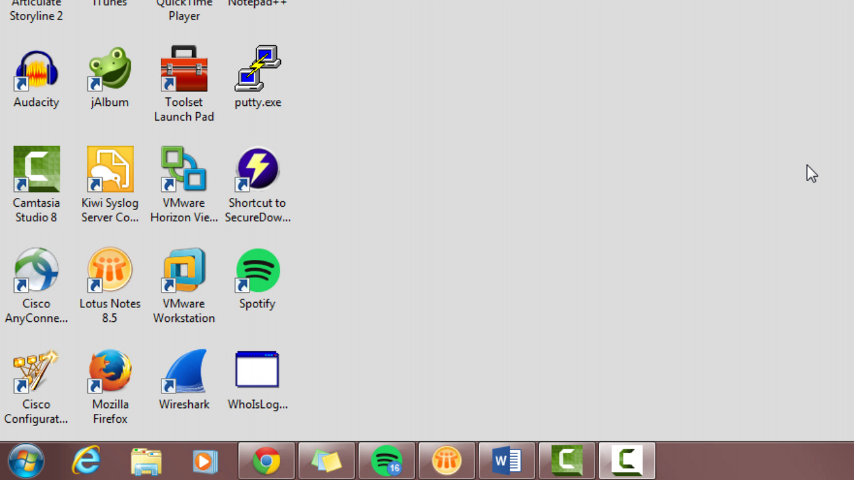Select the Cisco AnyConnect desktop icon
The height and width of the screenshot is (480, 854).
pyautogui.click(x=36, y=272)
